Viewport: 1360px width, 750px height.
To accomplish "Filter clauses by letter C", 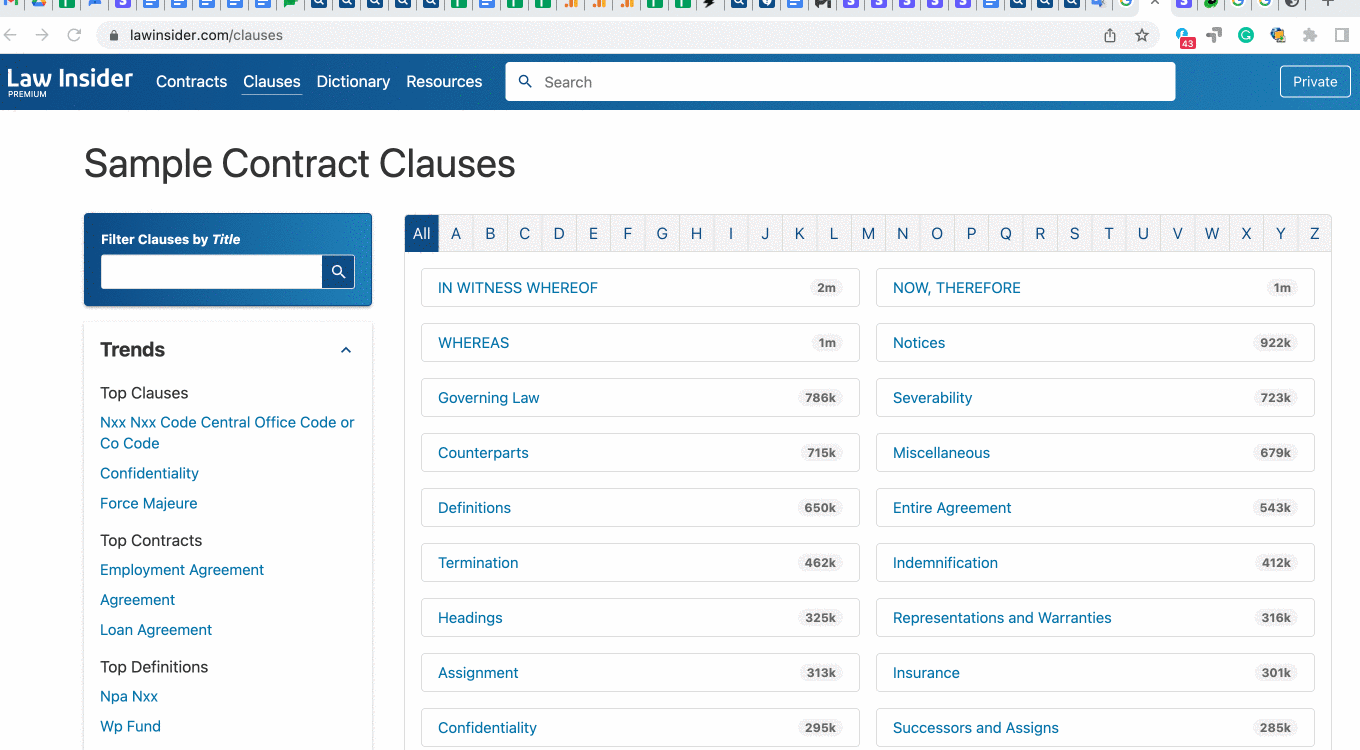I will tap(524, 234).
